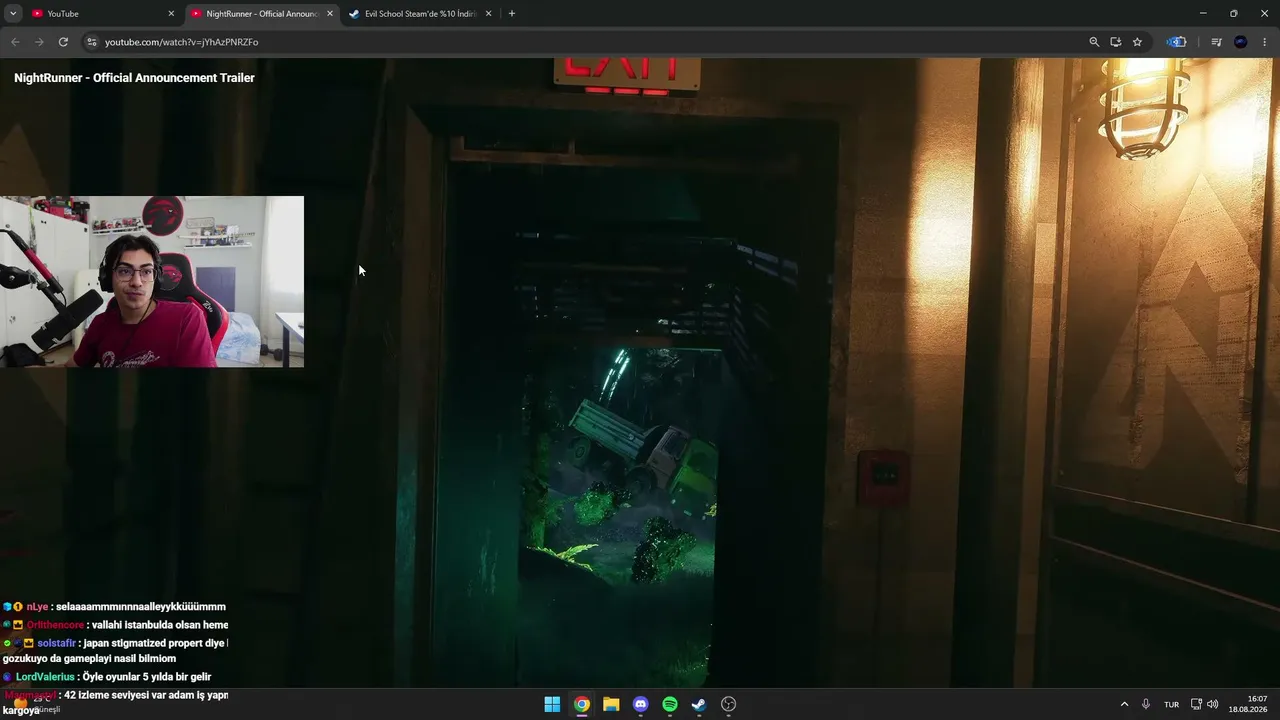
Task: Close the NightRunner trailer tab
Action: click(330, 14)
